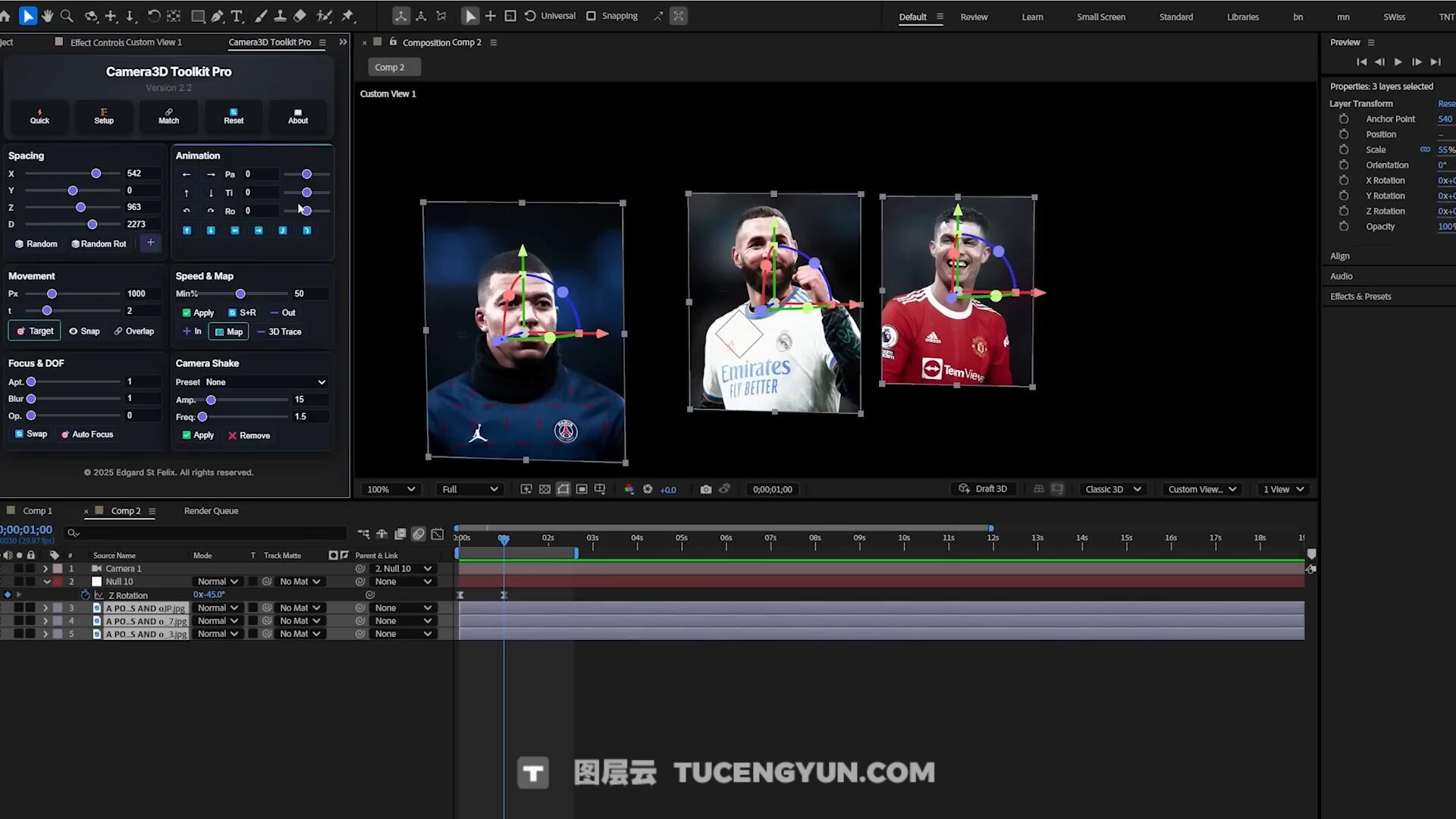Select the Pen tool

(218, 16)
